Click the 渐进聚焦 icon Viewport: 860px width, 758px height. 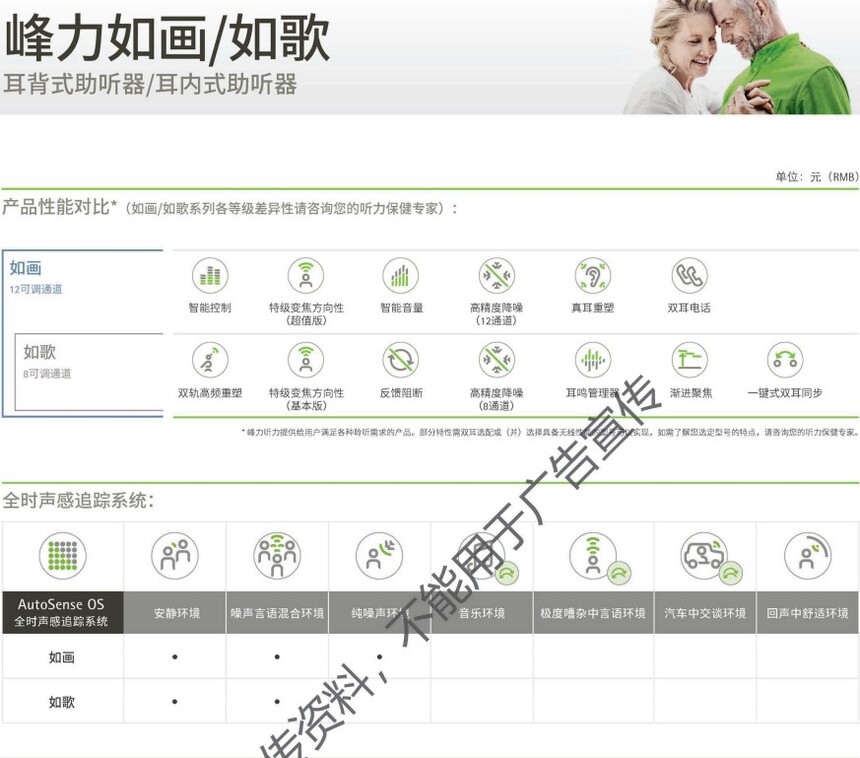tap(689, 360)
